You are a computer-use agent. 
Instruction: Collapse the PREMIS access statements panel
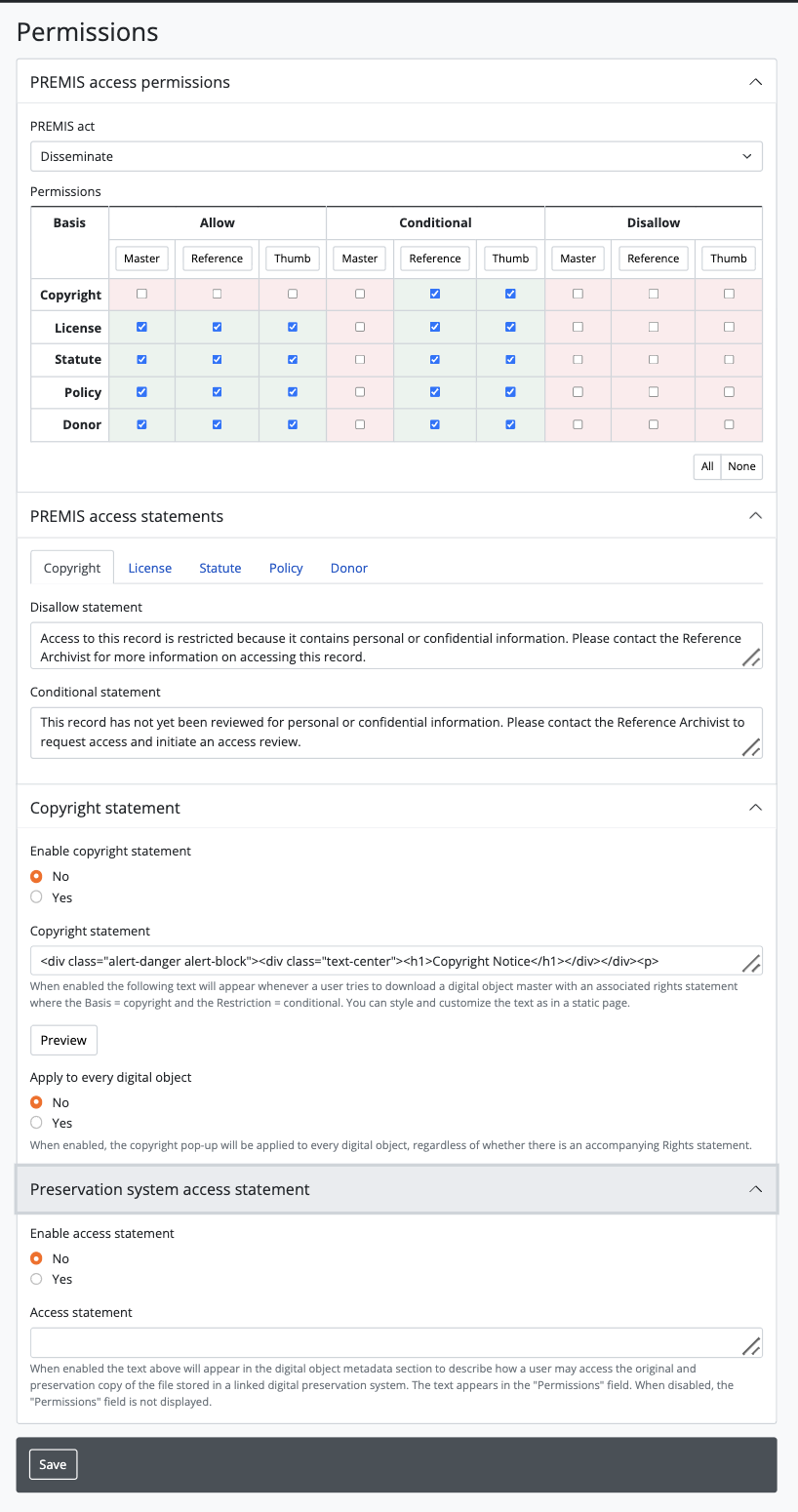pos(755,515)
